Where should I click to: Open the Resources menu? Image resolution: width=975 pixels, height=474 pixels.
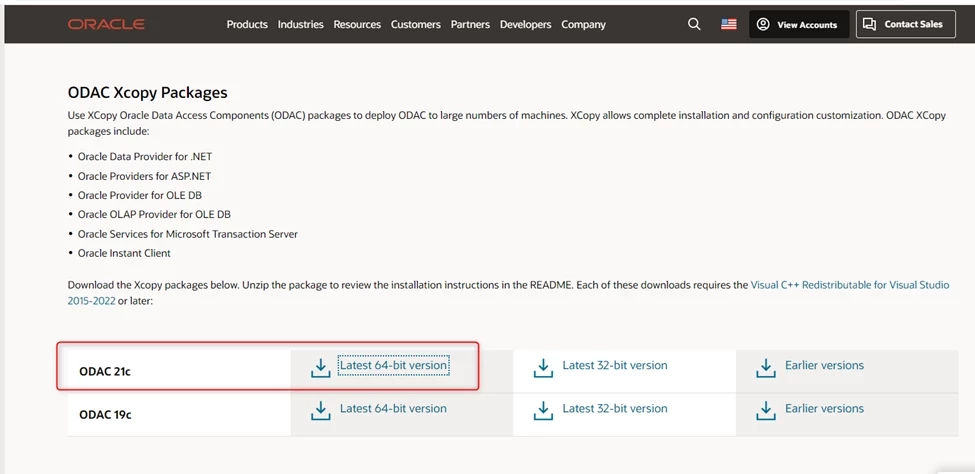coord(357,24)
